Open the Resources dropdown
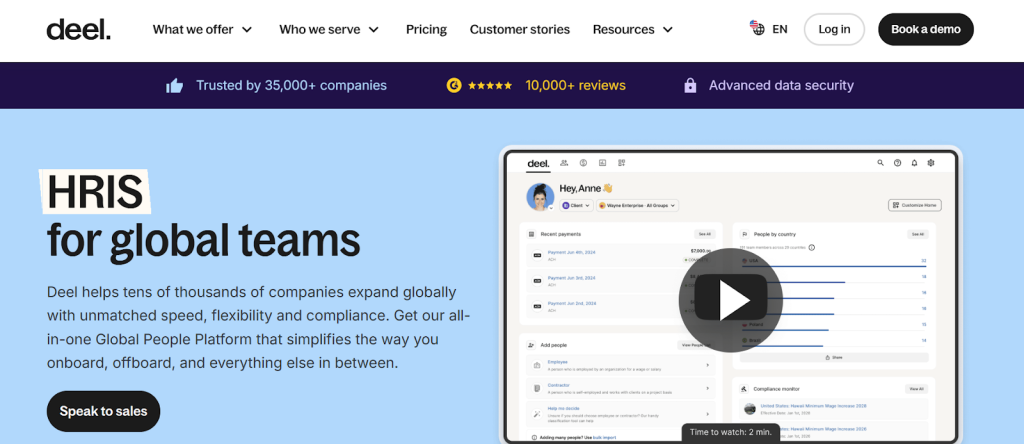Viewport: 1024px width, 444px height. point(632,29)
